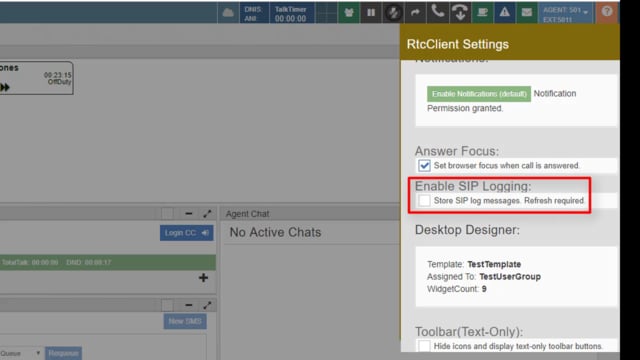Click the Desktop Designer heading
640x360 pixels.
click(x=467, y=230)
